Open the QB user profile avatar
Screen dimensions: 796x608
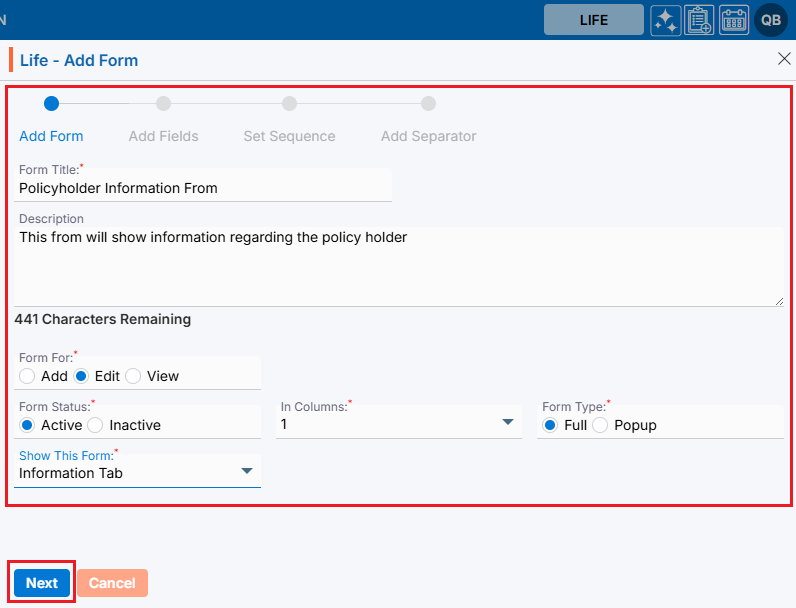[771, 20]
